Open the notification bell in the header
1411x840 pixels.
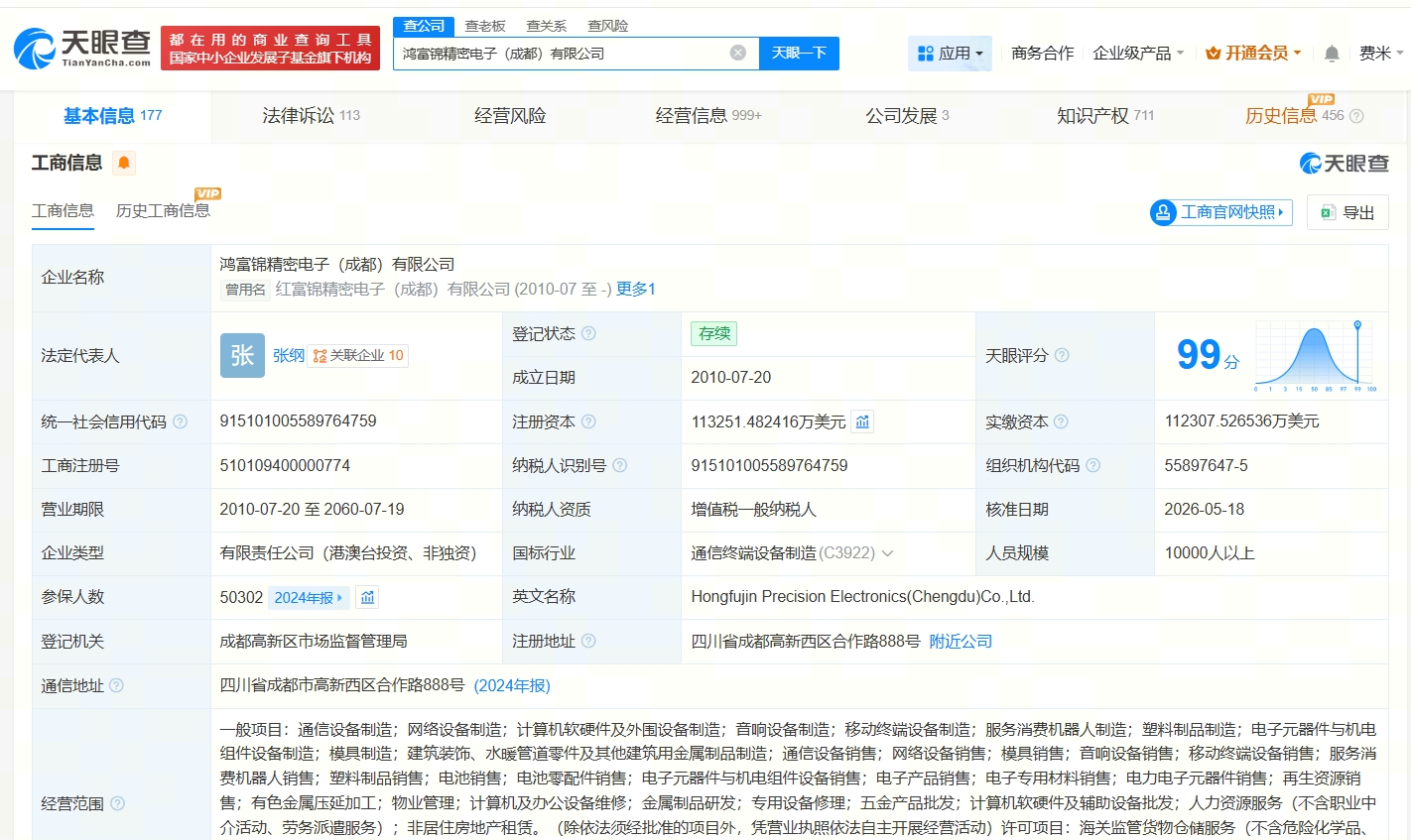pyautogui.click(x=1332, y=54)
